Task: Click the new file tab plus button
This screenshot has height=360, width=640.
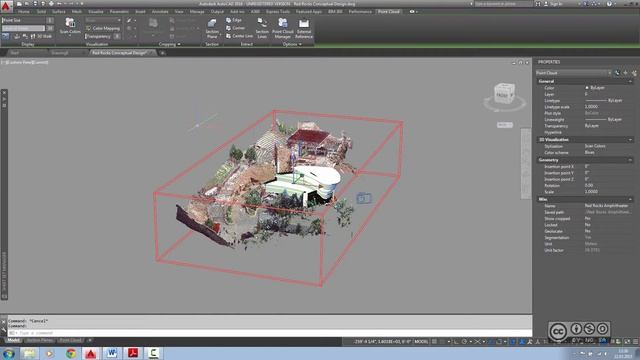Action: (162, 53)
